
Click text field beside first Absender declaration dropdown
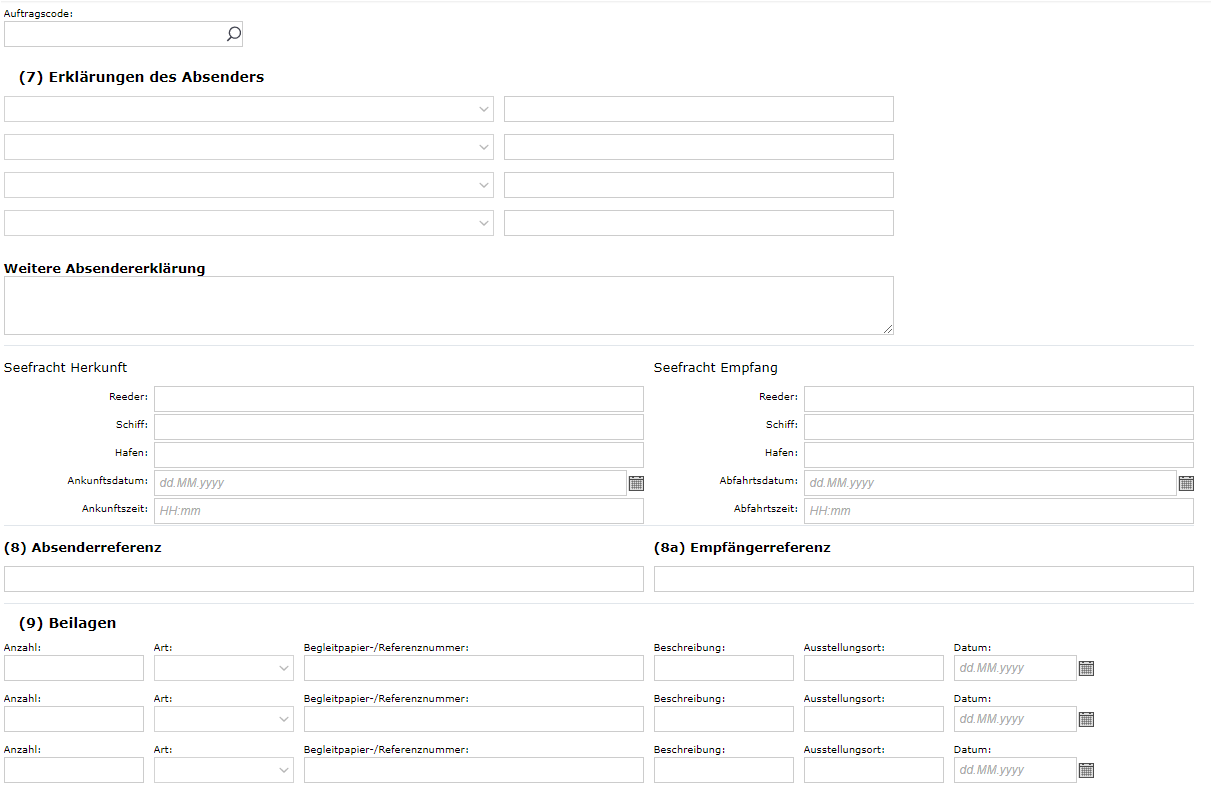coord(699,109)
